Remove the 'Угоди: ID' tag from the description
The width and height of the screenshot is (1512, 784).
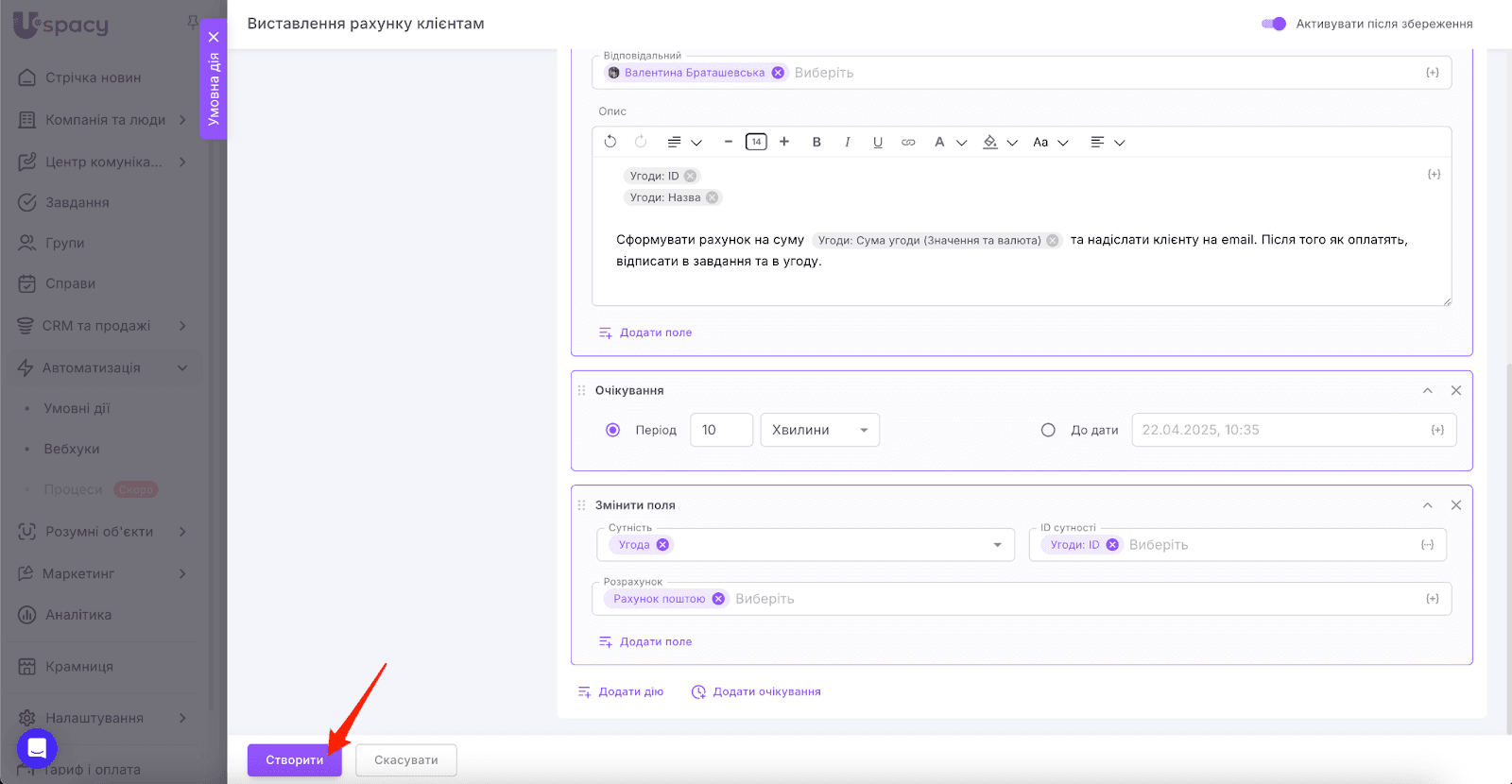691,176
